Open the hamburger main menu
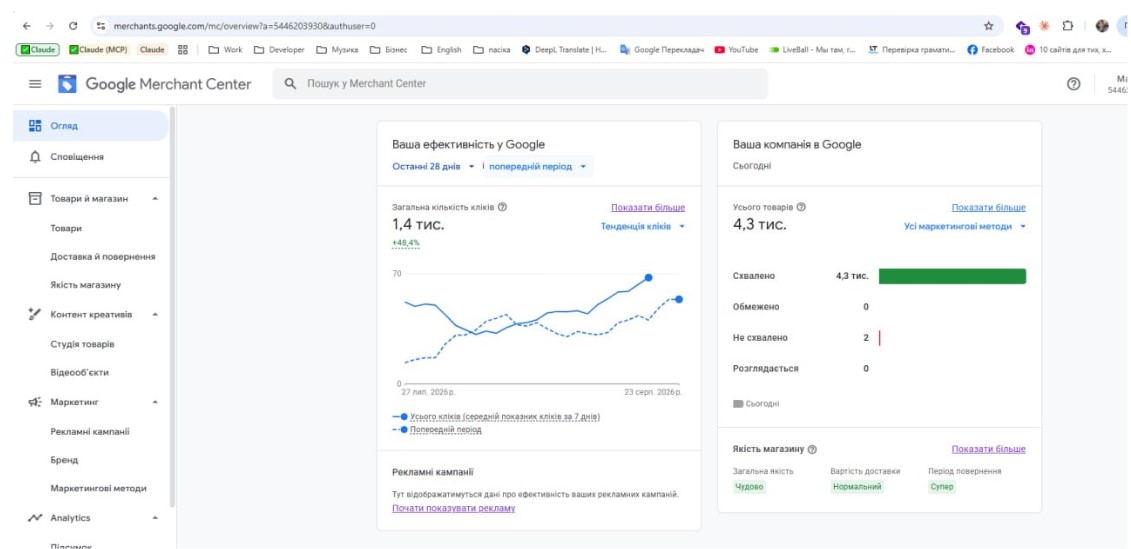This screenshot has width=1131, height=549. coord(35,84)
